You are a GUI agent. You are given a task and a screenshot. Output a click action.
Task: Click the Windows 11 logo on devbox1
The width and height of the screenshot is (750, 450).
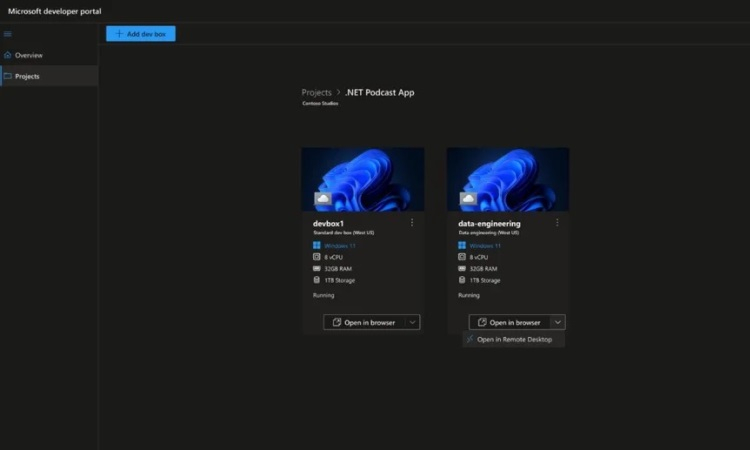[x=316, y=245]
